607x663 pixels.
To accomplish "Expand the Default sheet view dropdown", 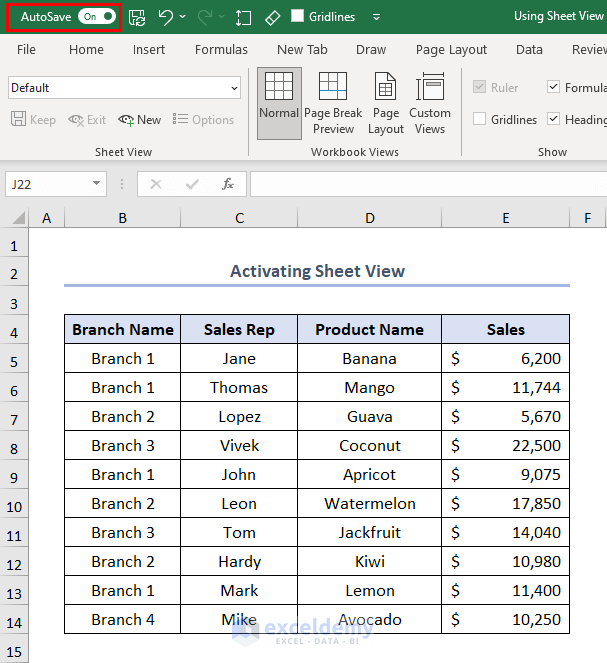I will pos(234,88).
